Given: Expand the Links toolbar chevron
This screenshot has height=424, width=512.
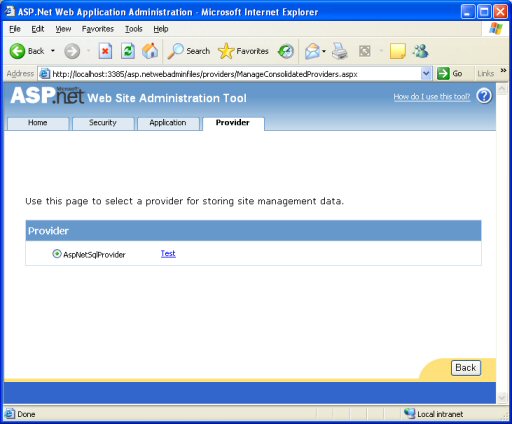Looking at the screenshot, I should click(x=503, y=71).
